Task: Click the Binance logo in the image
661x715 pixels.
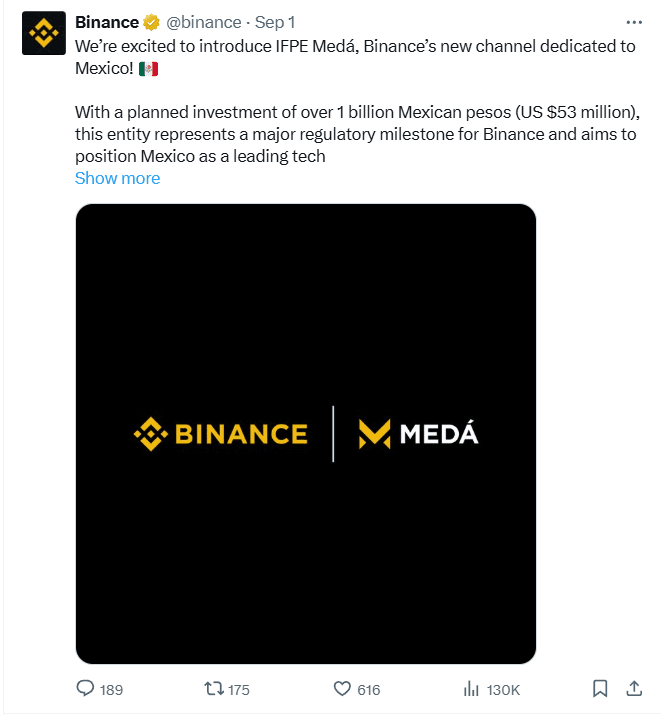Action: point(221,434)
